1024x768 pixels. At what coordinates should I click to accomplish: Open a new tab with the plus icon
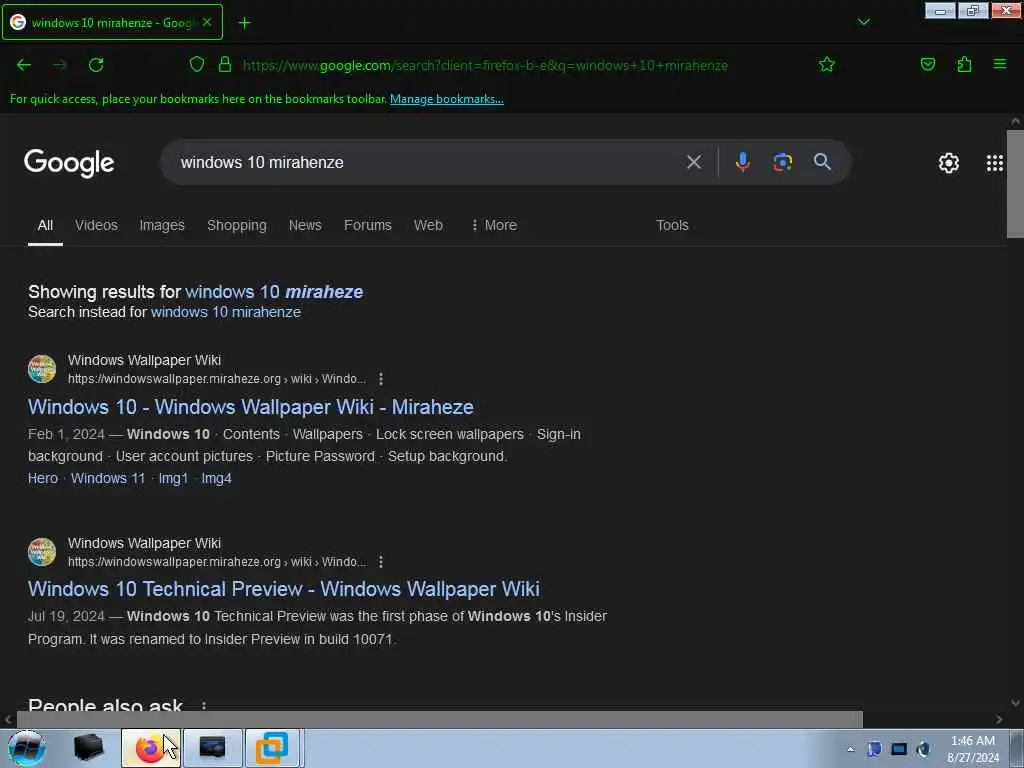[x=244, y=23]
